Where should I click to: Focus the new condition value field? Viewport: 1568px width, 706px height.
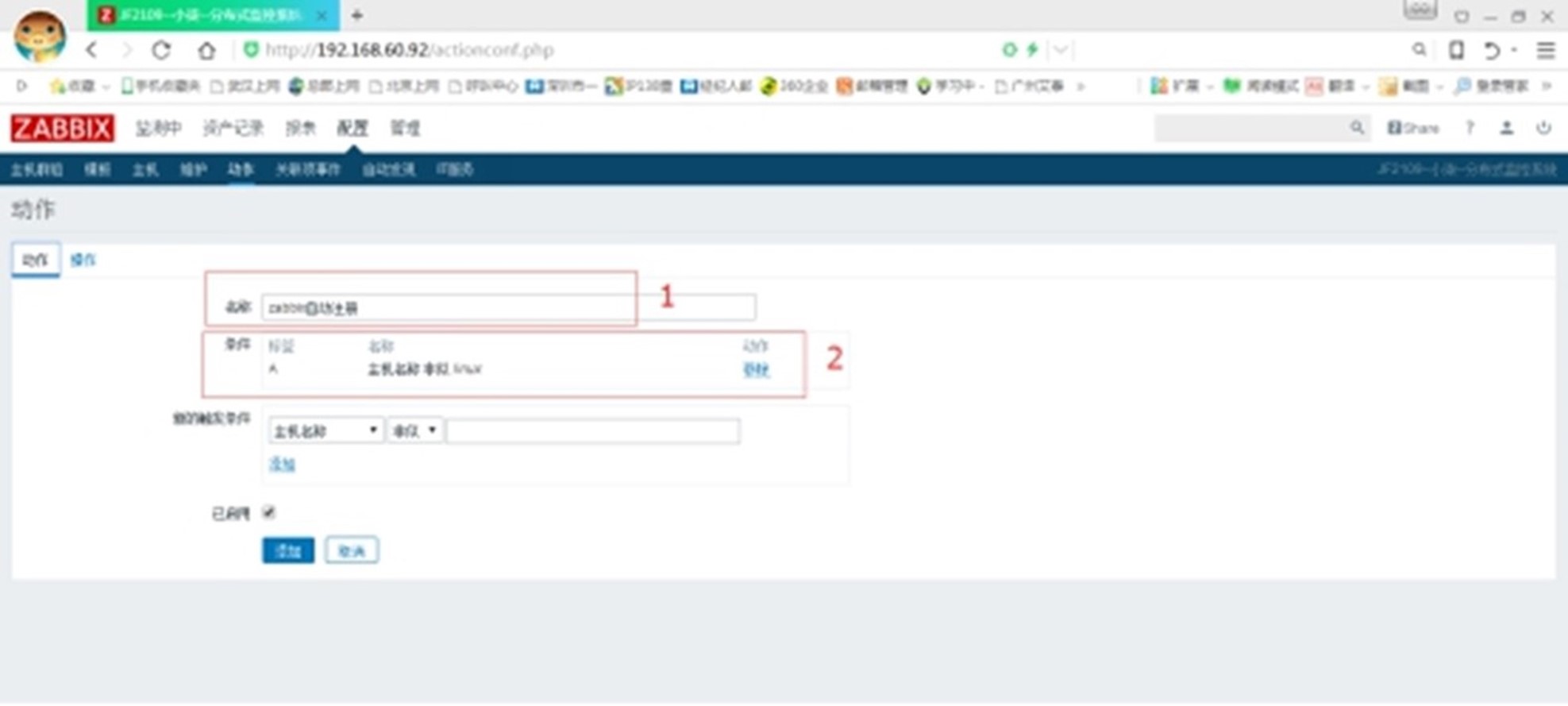pos(593,430)
